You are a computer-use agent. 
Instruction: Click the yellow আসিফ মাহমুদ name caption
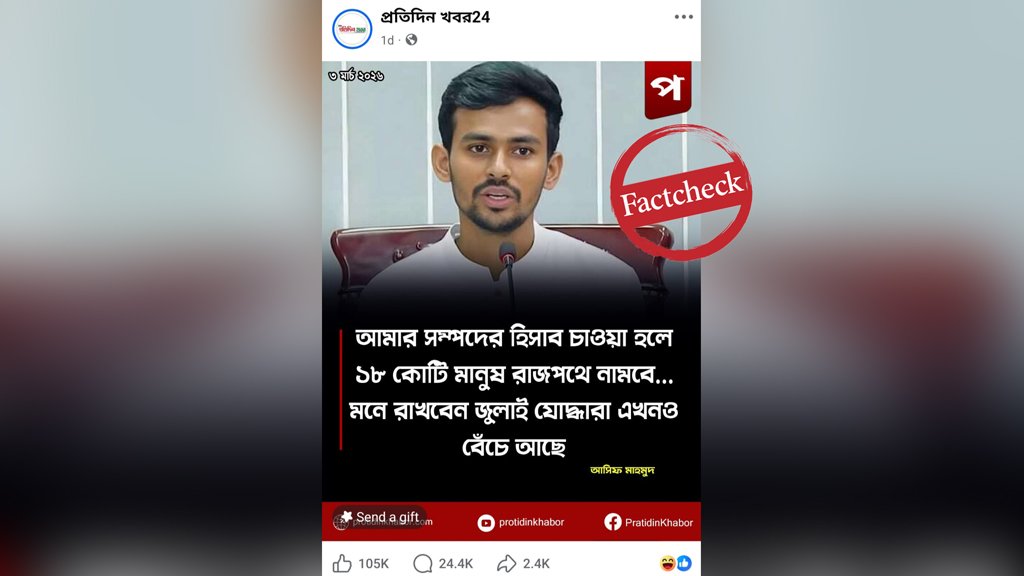pos(622,470)
